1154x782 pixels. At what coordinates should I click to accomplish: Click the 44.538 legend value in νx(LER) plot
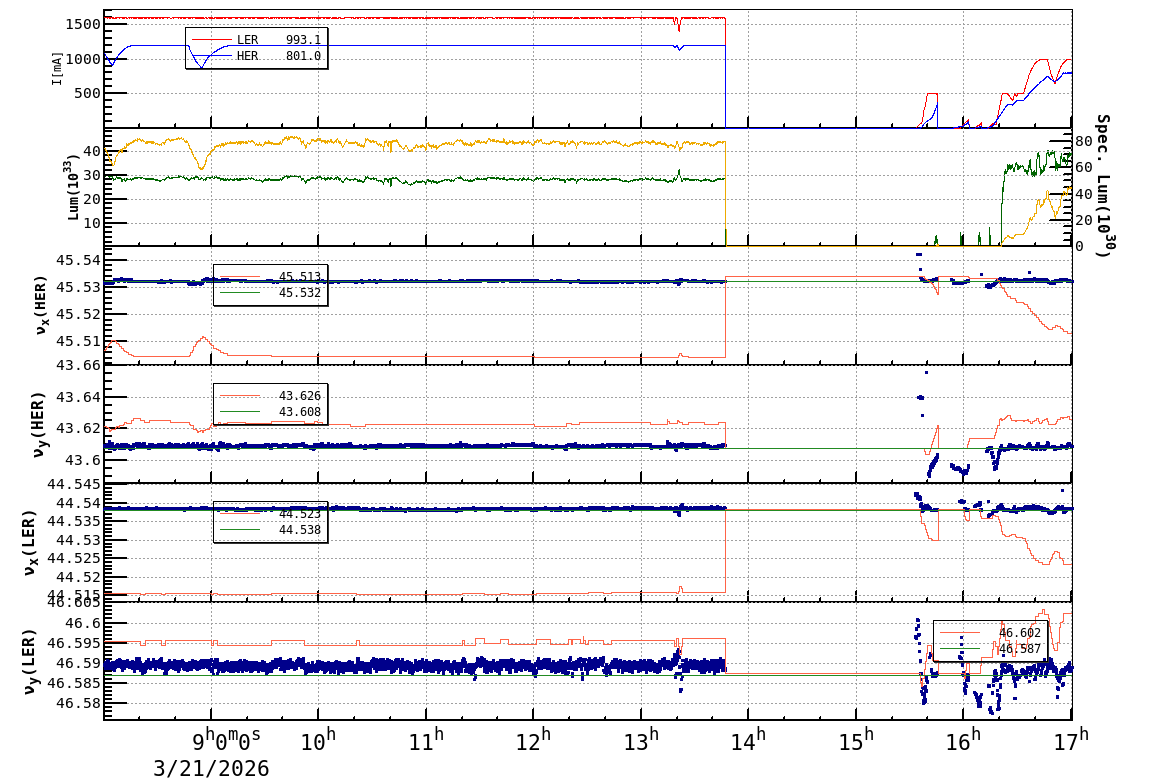[x=300, y=530]
